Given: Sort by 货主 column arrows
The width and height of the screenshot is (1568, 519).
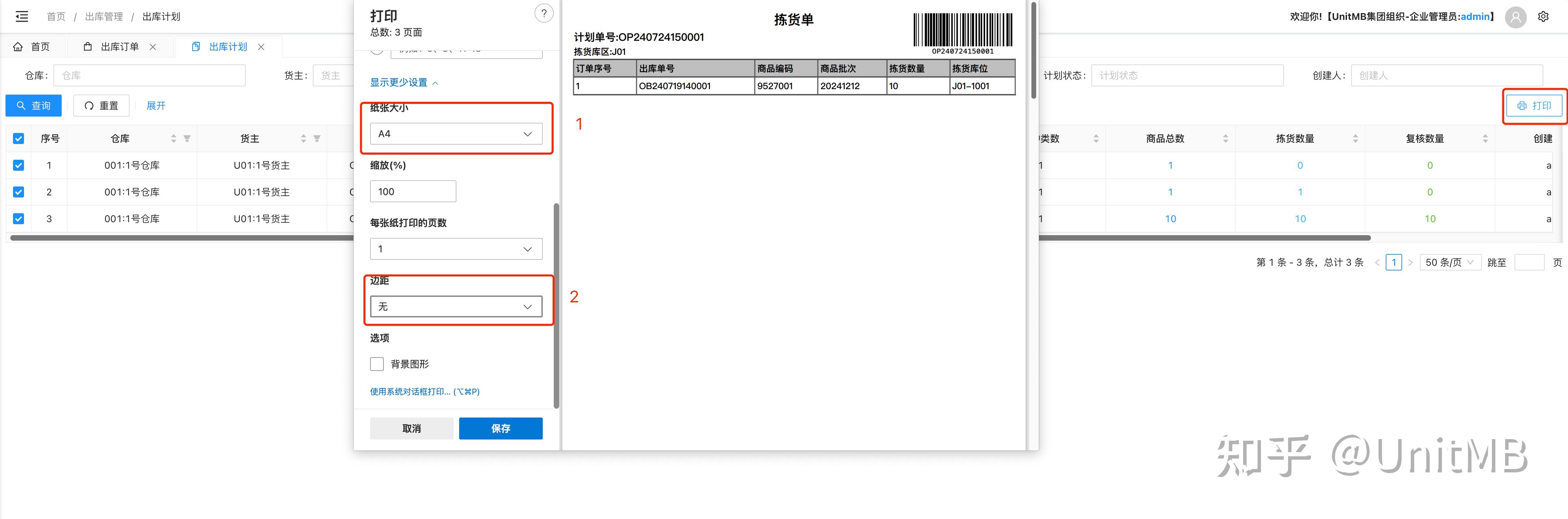Looking at the screenshot, I should pyautogui.click(x=303, y=139).
